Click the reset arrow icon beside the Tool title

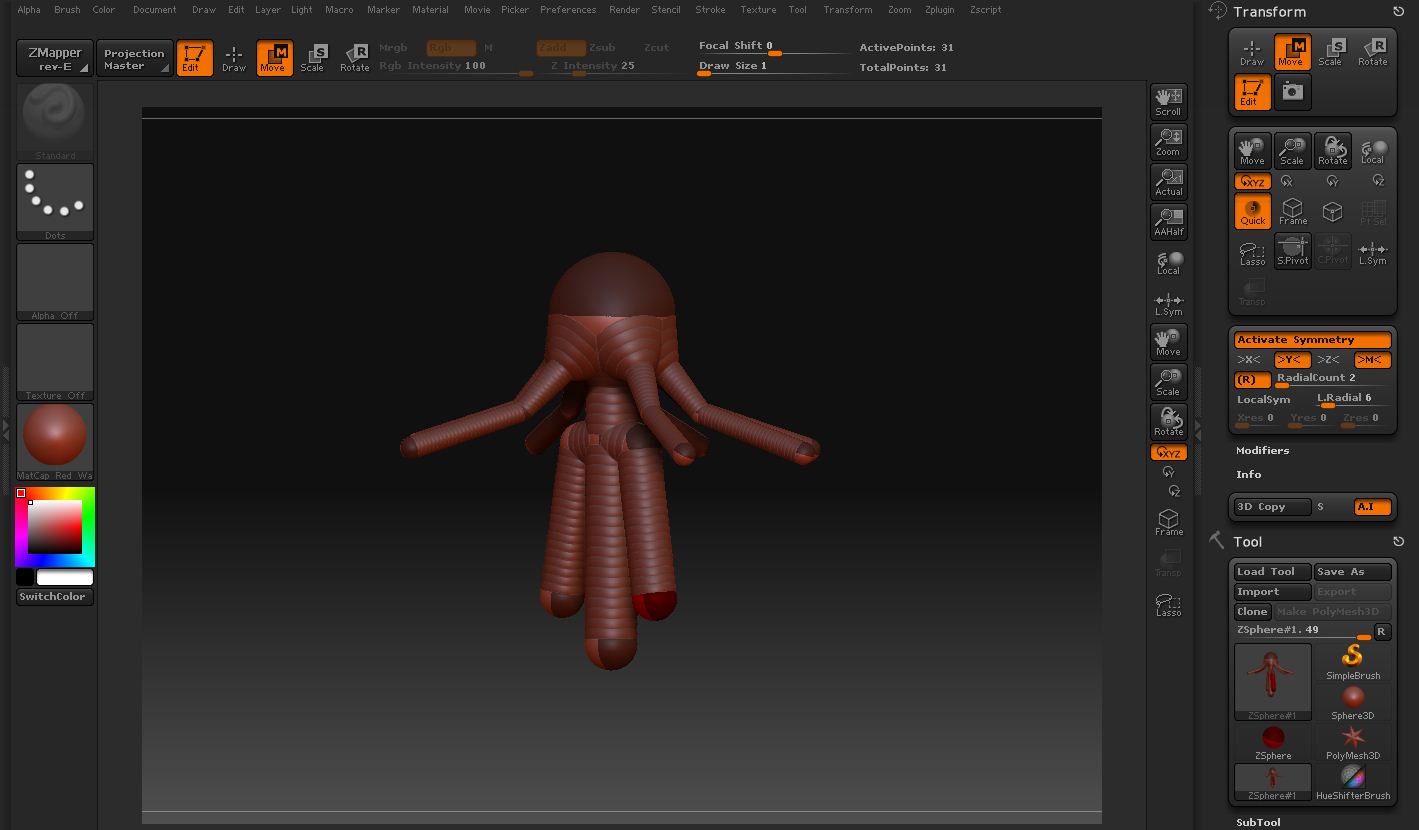[1398, 542]
